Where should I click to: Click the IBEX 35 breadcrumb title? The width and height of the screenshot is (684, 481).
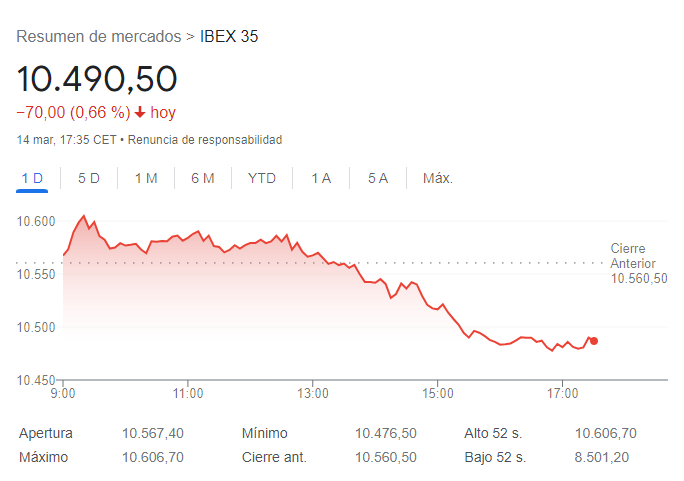coord(230,37)
